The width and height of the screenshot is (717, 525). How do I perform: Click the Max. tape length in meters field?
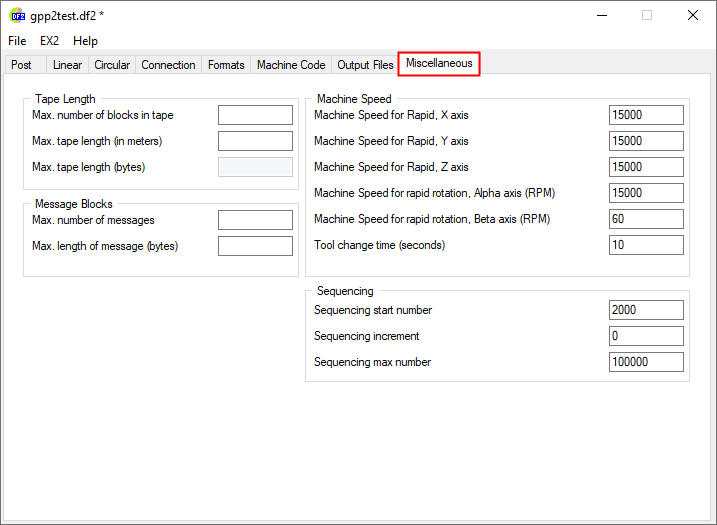pyautogui.click(x=255, y=141)
